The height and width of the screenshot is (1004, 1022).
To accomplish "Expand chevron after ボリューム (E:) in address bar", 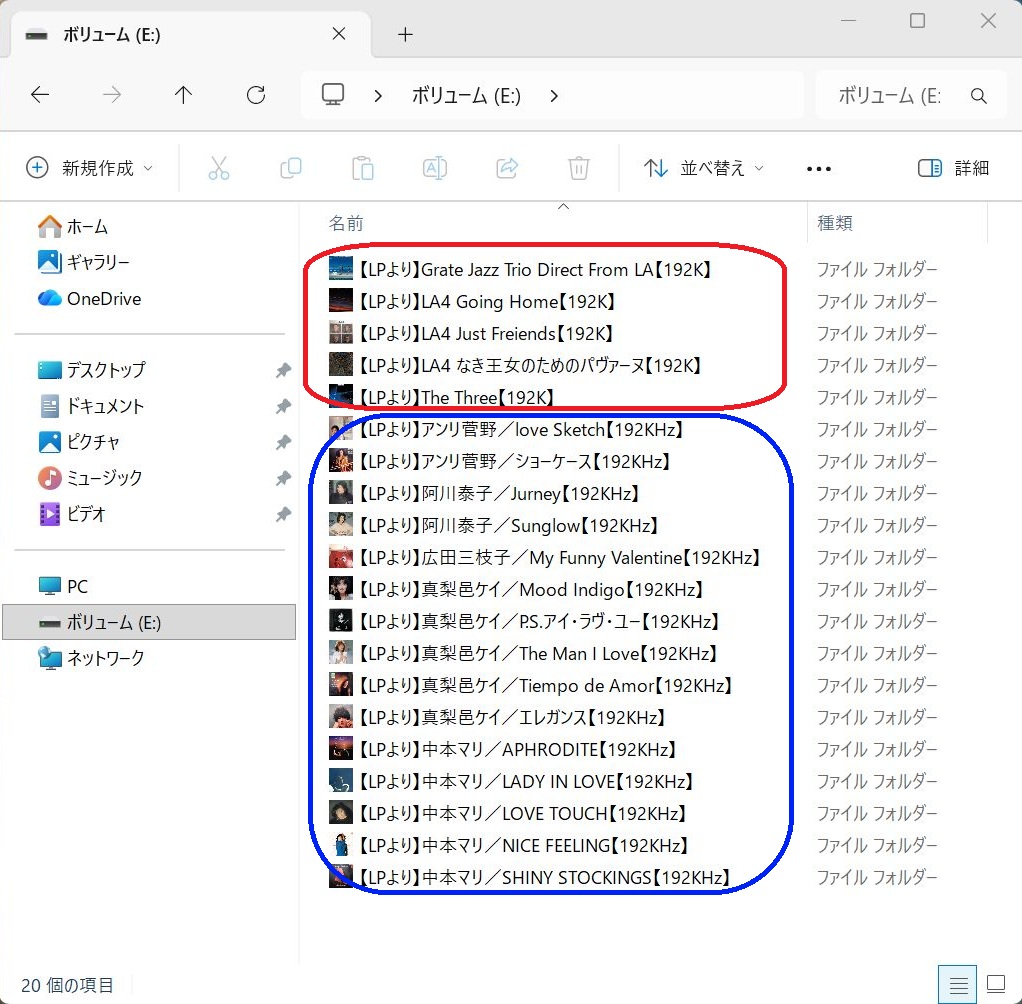I will (554, 96).
